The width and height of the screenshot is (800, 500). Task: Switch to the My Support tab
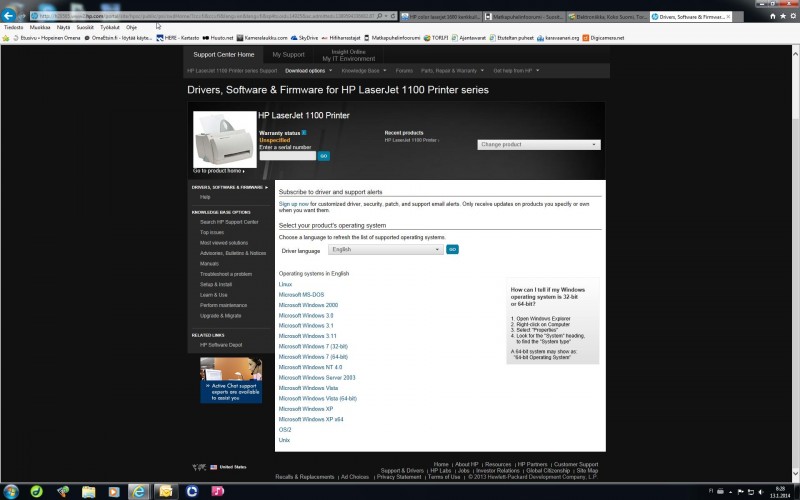pos(288,54)
